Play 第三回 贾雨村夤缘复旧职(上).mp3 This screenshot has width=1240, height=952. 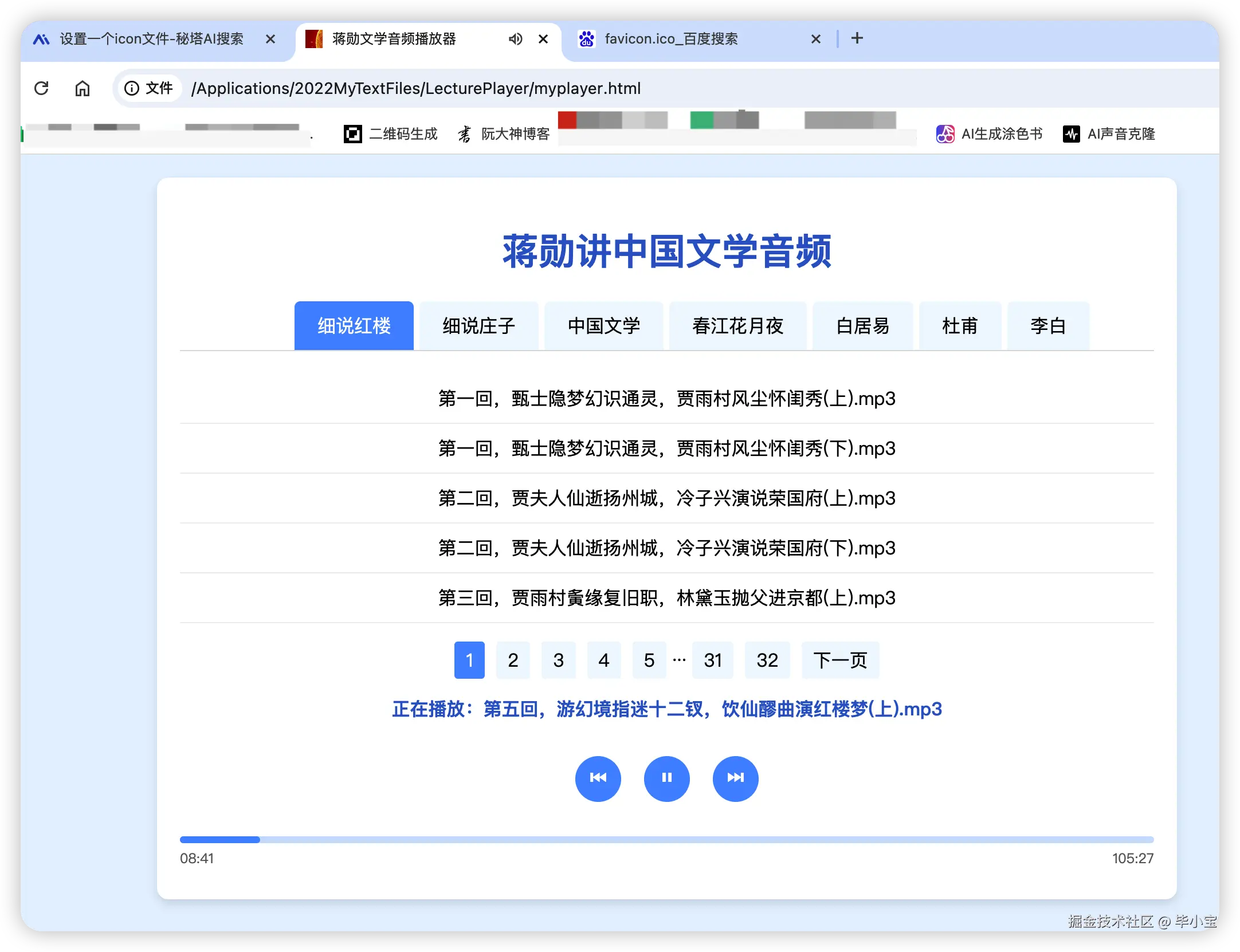666,598
